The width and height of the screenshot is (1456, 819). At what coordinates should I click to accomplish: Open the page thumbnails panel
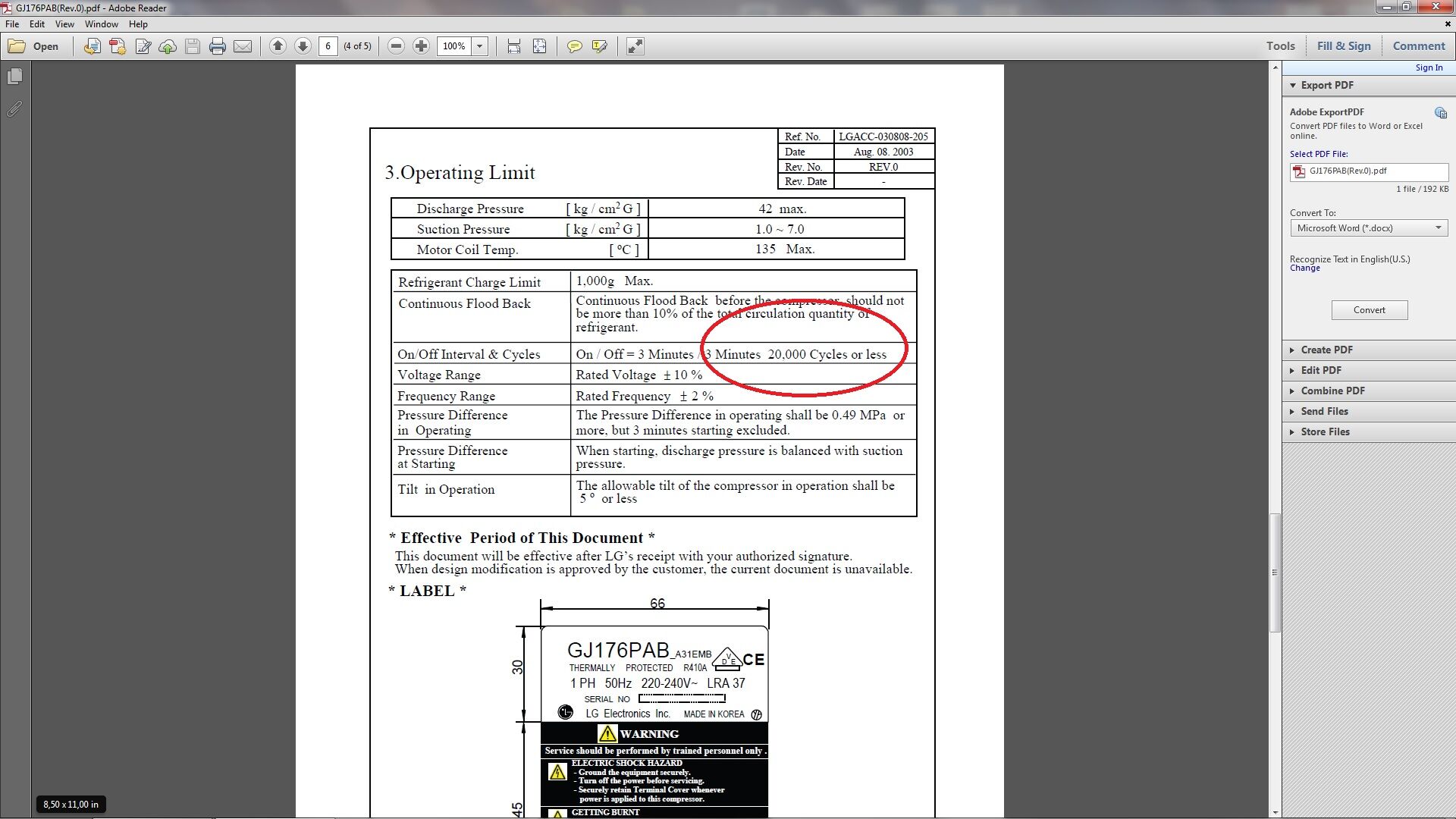14,77
